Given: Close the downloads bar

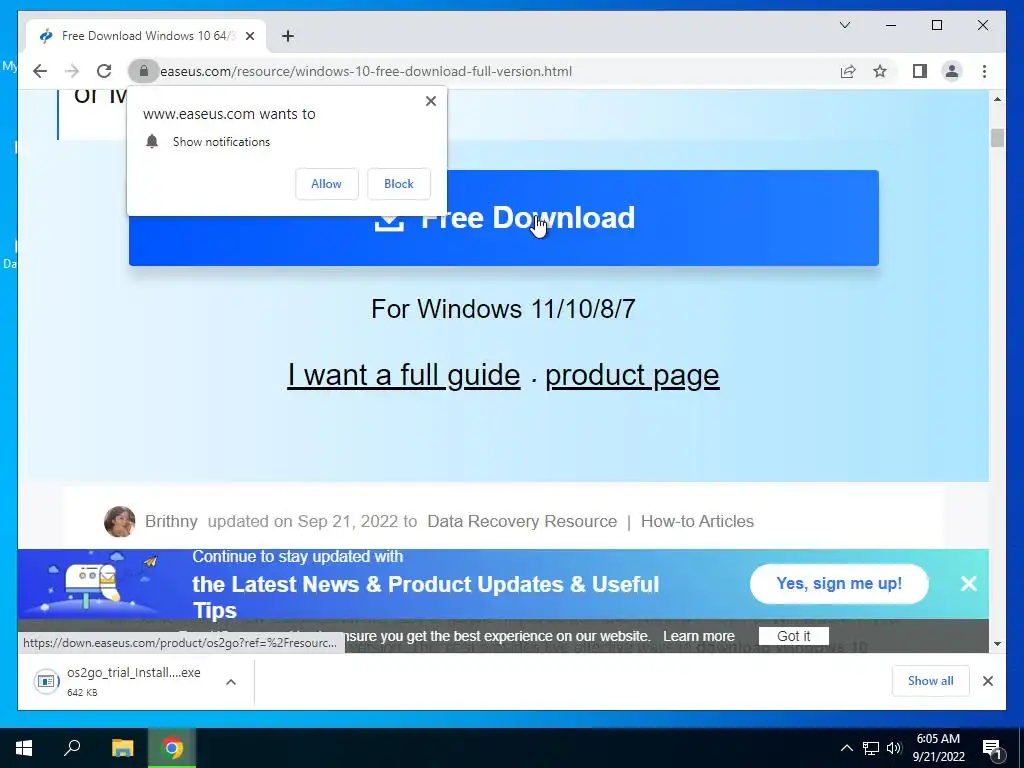Looking at the screenshot, I should tap(987, 681).
